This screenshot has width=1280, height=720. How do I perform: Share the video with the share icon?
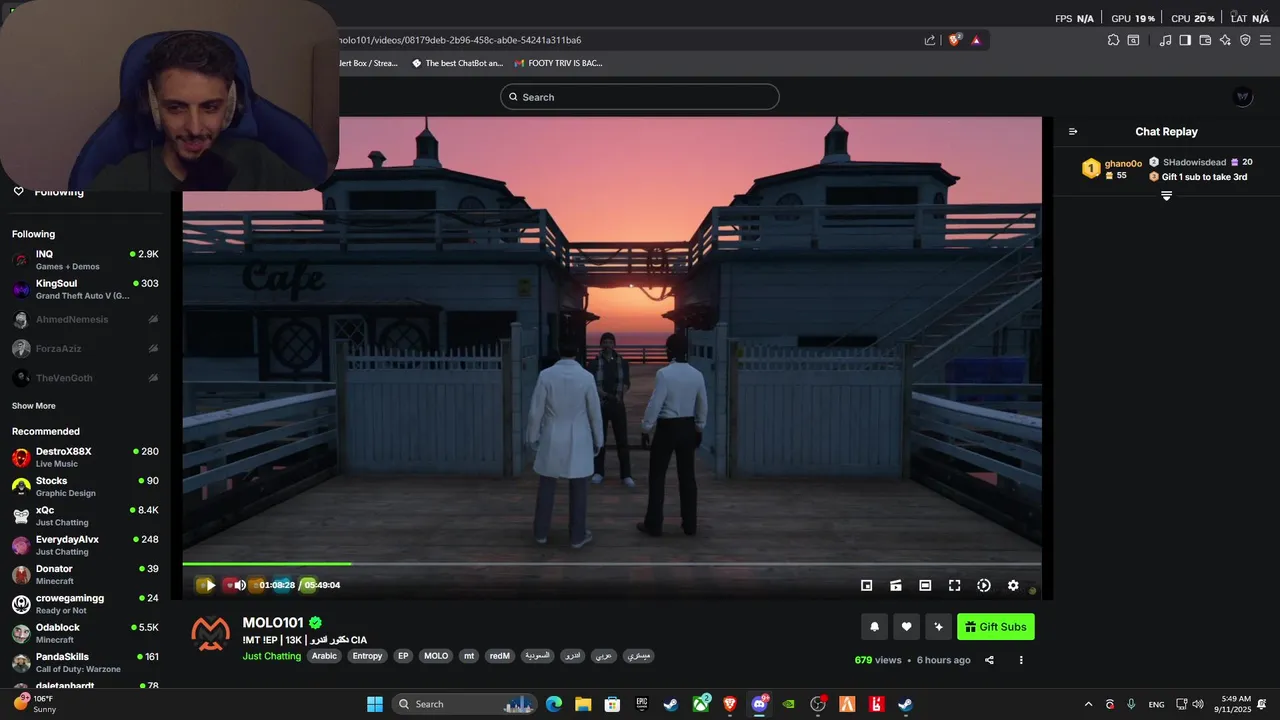(x=989, y=660)
